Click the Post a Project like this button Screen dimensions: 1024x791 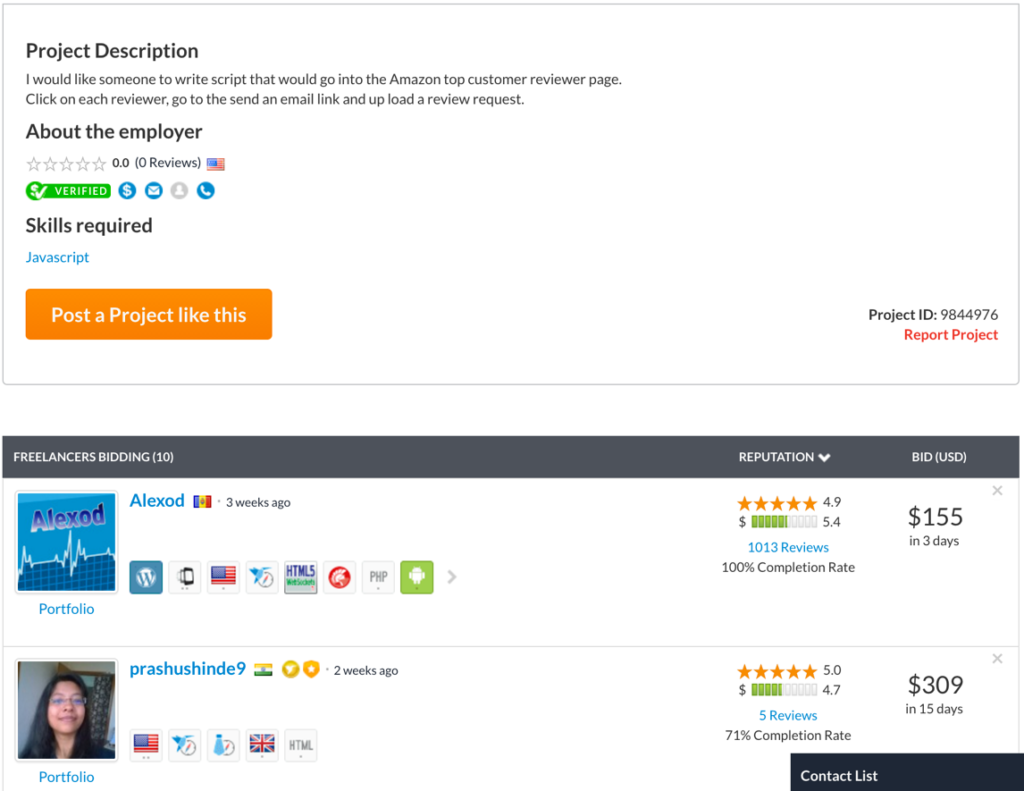pyautogui.click(x=149, y=314)
